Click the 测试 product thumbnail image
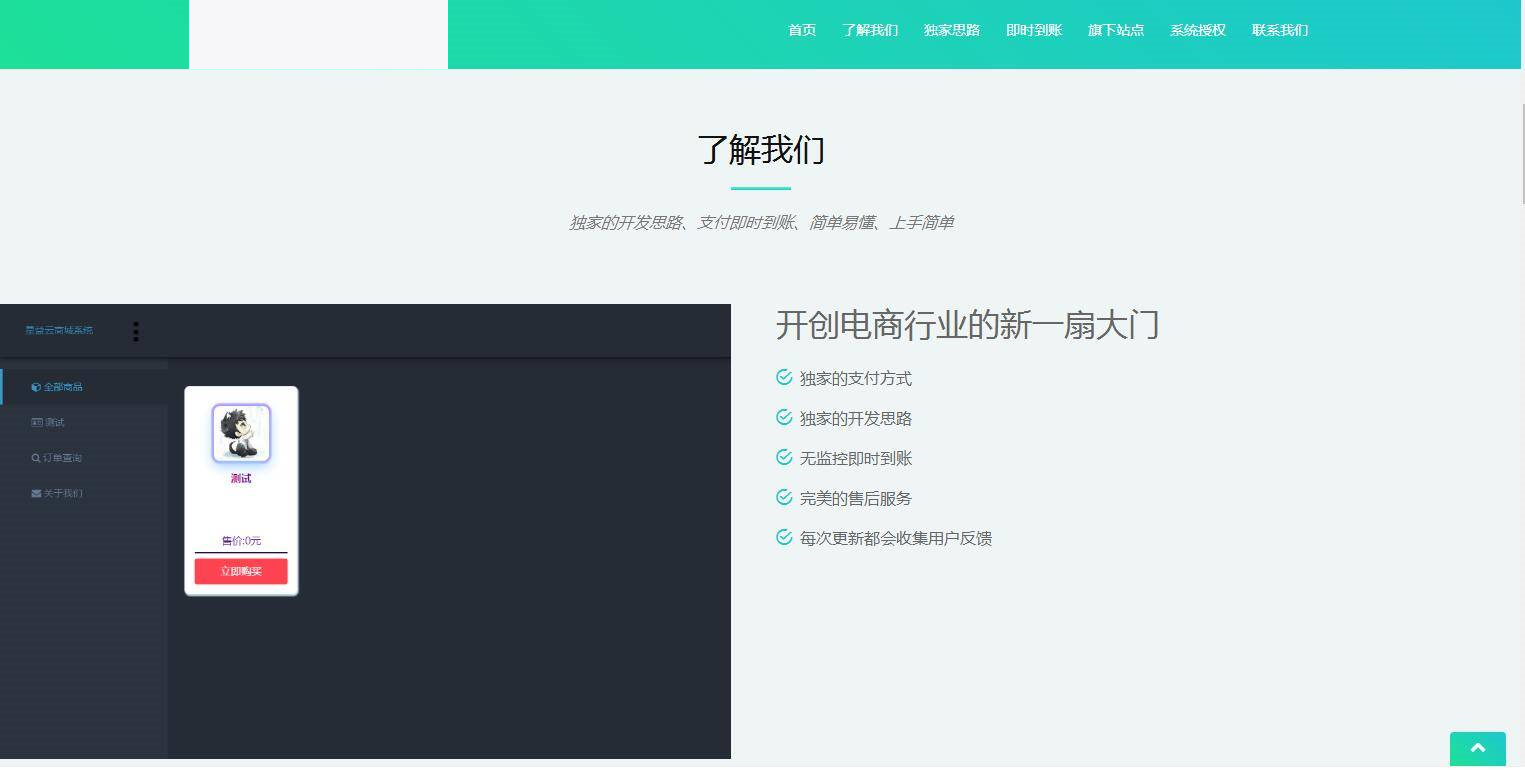Screen dimensions: 1525x770 tap(240, 432)
